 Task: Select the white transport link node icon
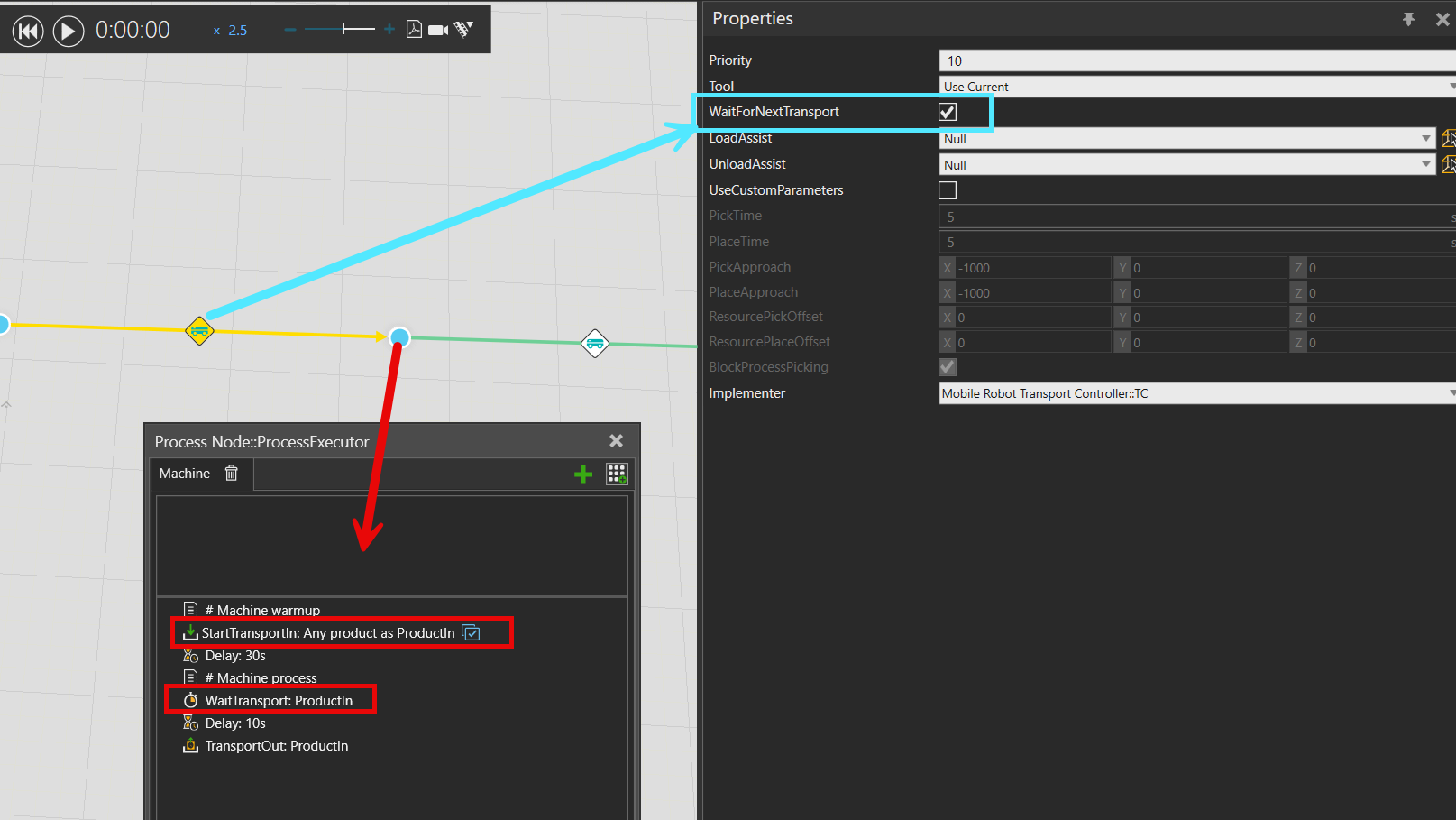pos(595,343)
